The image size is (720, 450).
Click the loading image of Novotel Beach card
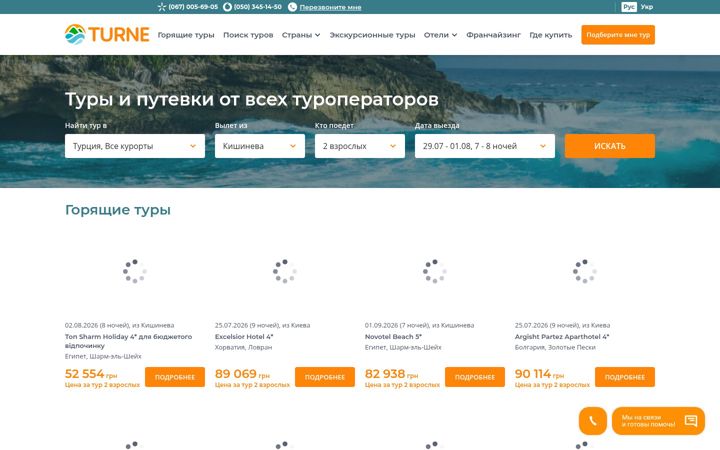tap(435, 271)
